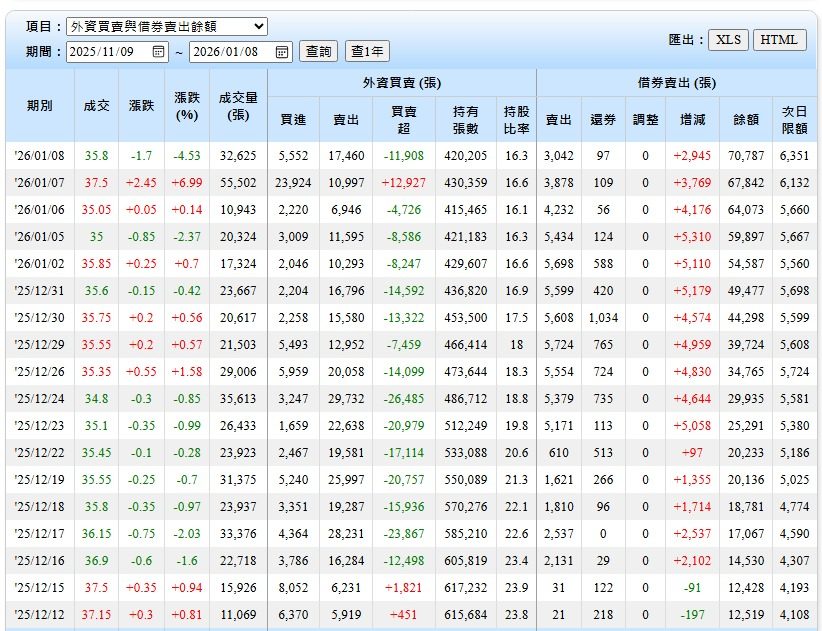Select the date cell '26/01/07
822x631 pixels.
[x=39, y=183]
